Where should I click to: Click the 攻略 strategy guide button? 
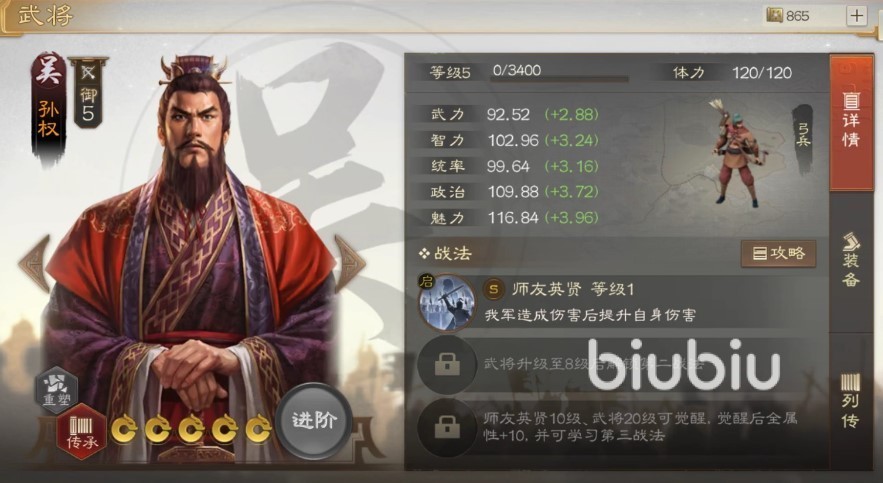tap(778, 253)
